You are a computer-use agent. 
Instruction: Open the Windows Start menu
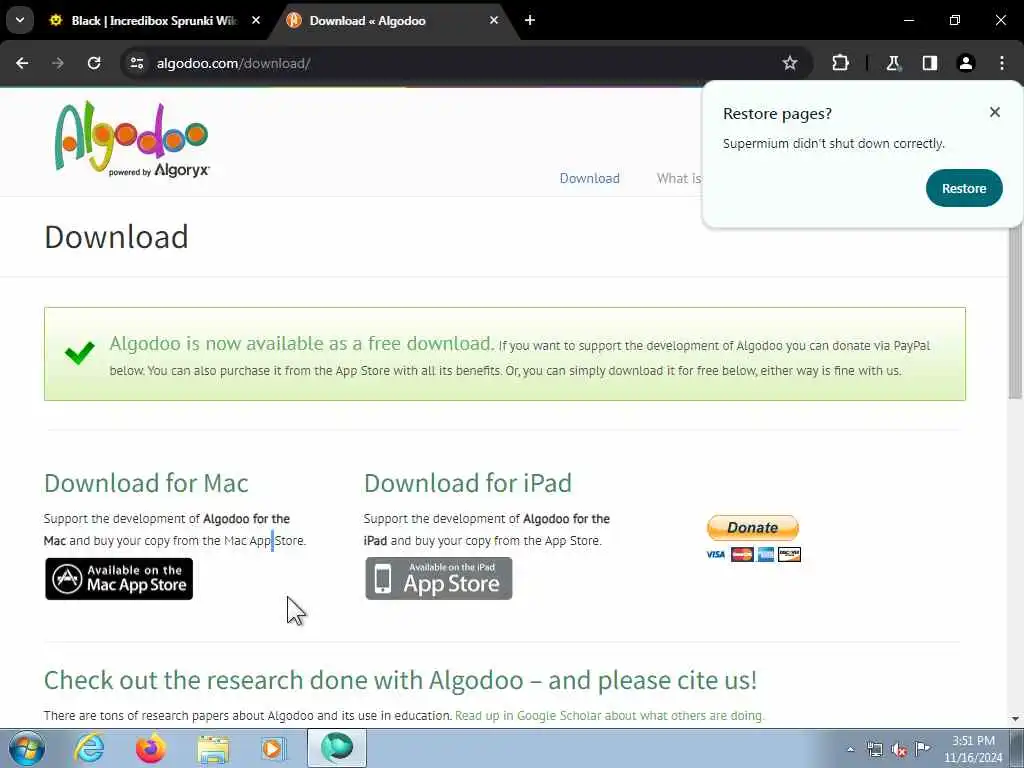pos(27,748)
